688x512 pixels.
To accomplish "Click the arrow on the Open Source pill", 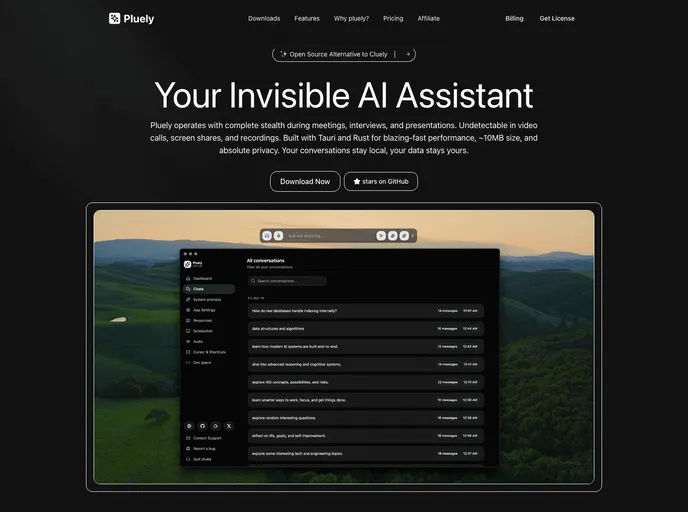I will [x=406, y=54].
